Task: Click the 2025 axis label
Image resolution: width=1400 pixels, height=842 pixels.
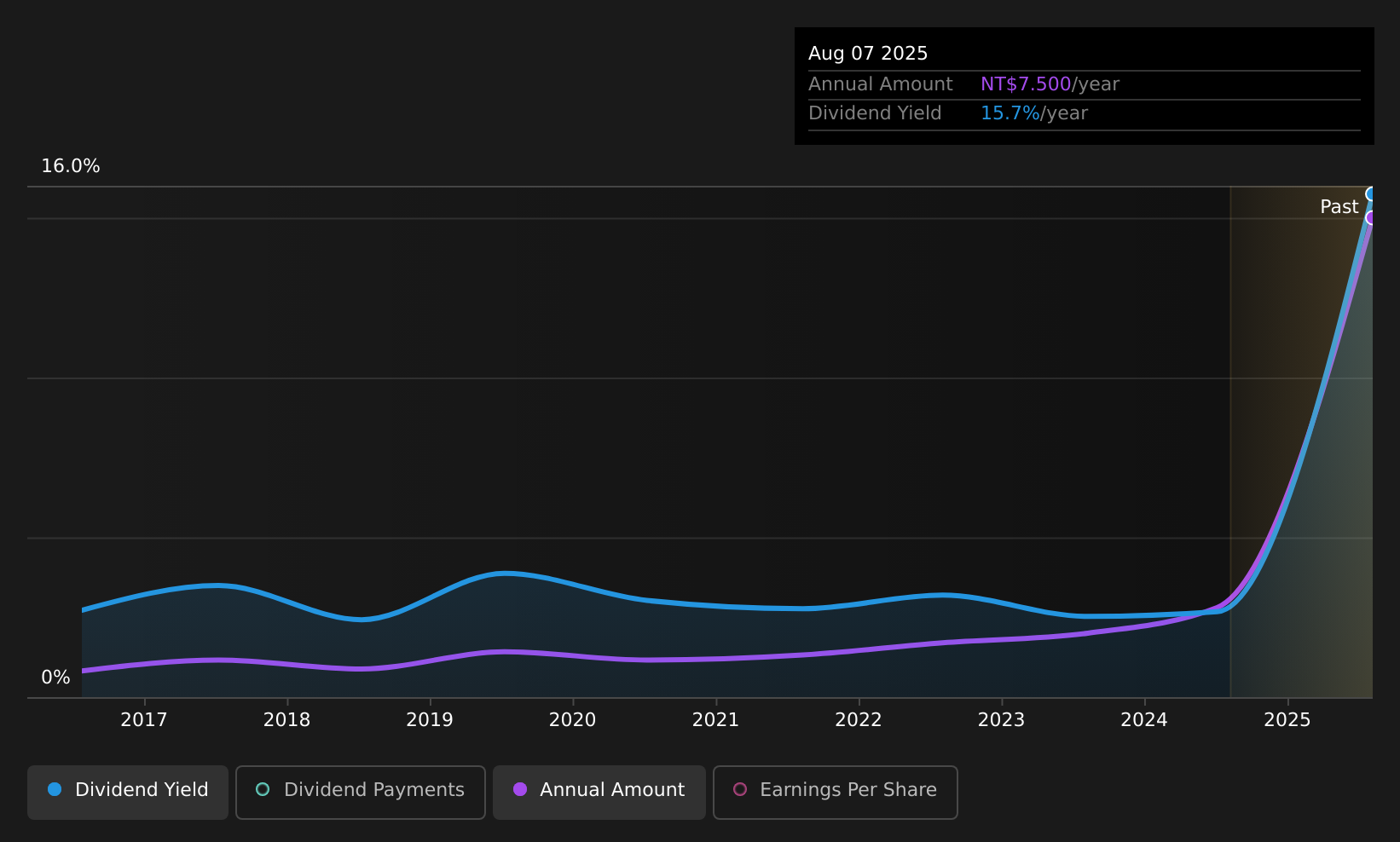Action: (1287, 720)
